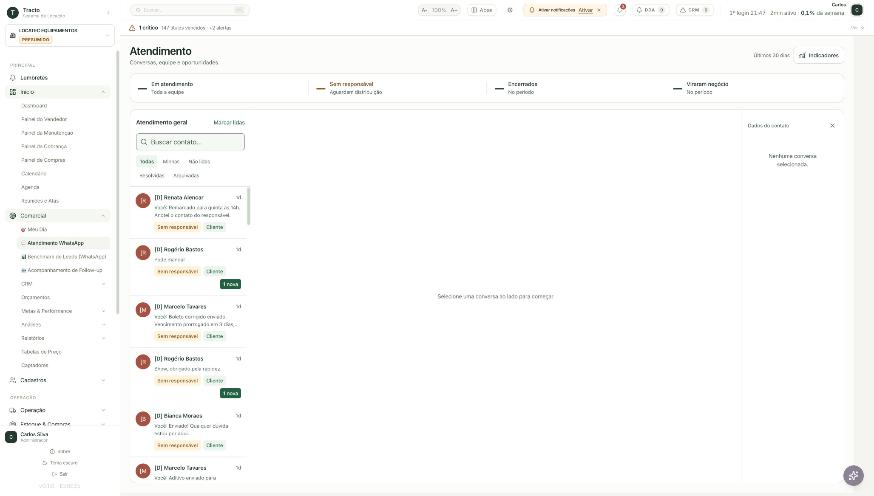Click the DDA bell indicator
This screenshot has height=496, width=874.
650,10
